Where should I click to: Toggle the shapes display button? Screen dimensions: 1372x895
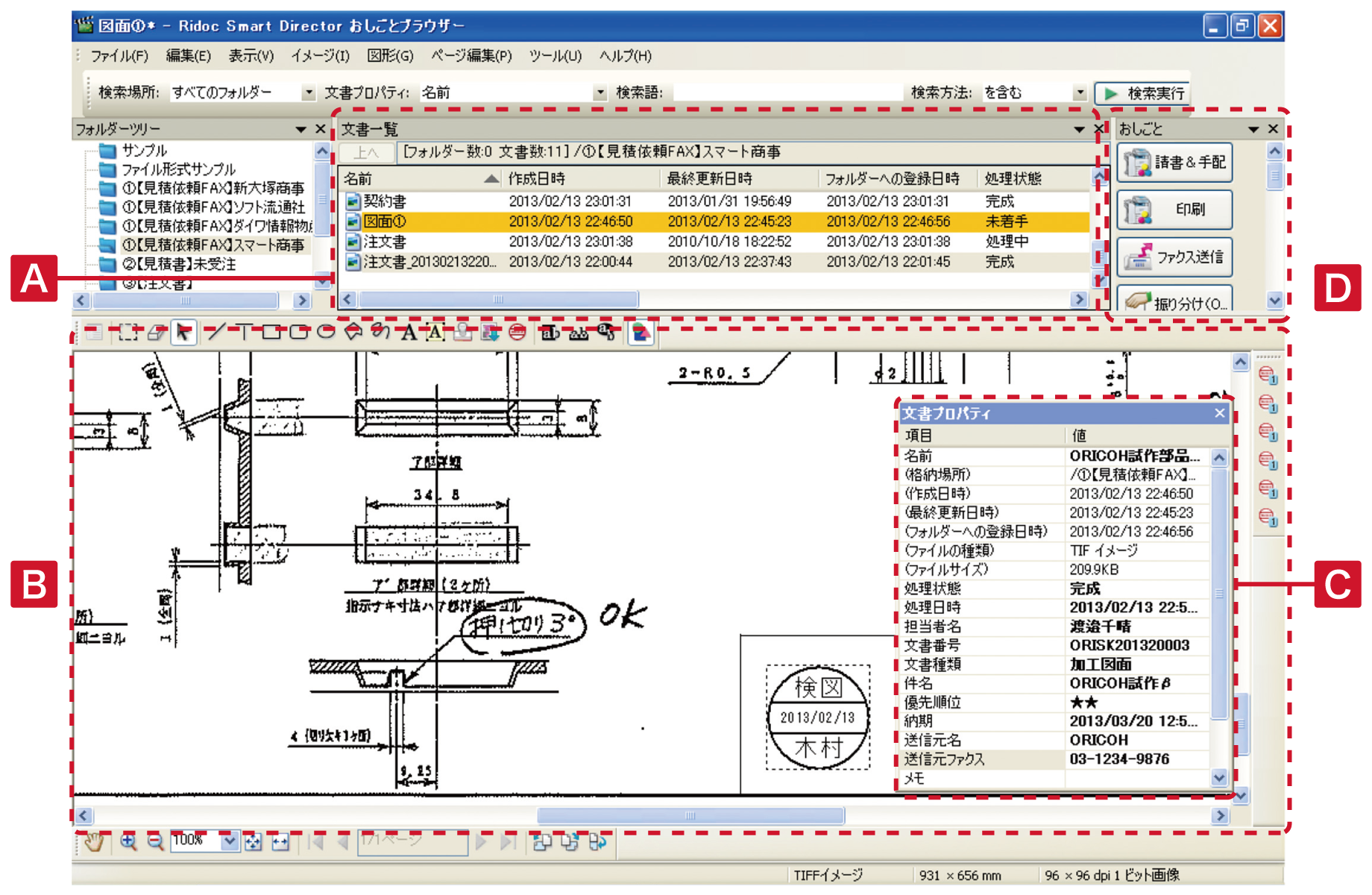(641, 333)
